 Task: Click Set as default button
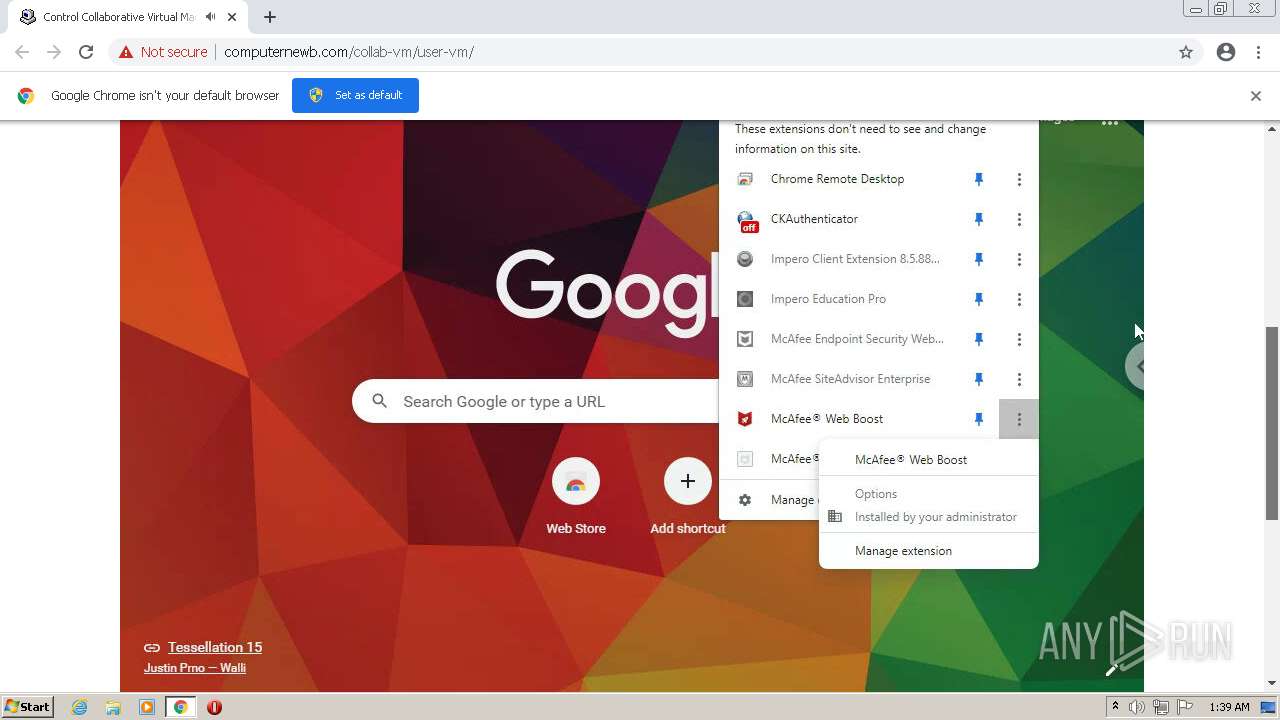point(355,95)
